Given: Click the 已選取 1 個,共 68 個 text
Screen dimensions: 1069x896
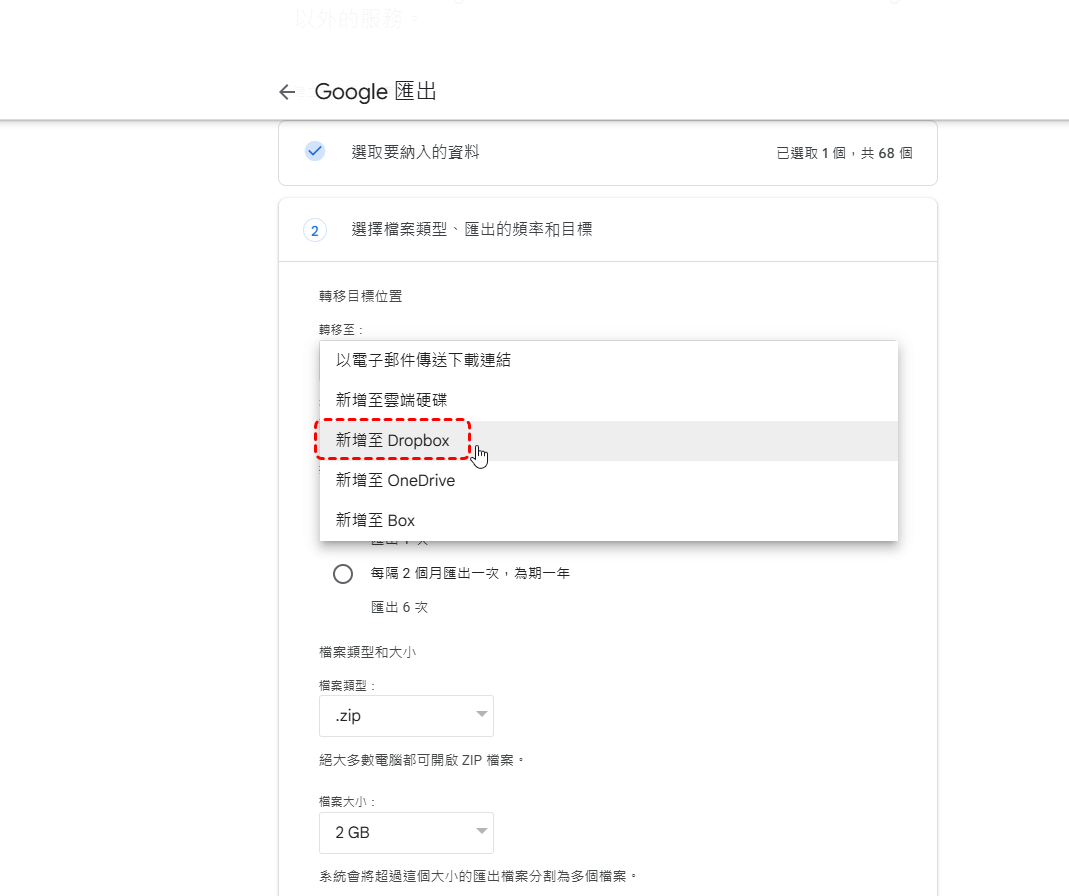Looking at the screenshot, I should pos(844,153).
